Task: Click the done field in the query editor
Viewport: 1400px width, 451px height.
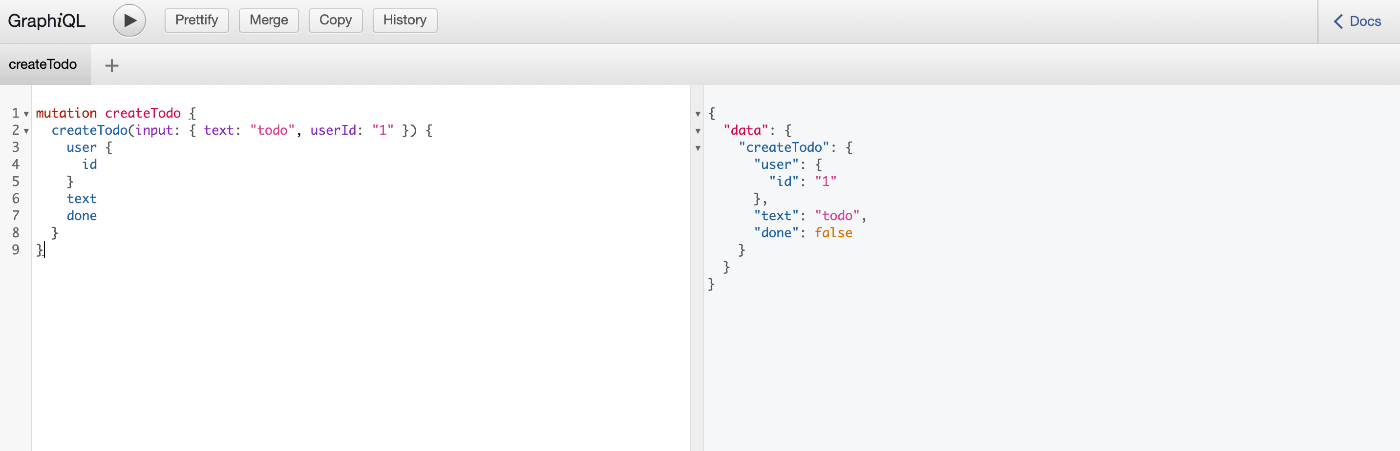Action: click(x=82, y=215)
